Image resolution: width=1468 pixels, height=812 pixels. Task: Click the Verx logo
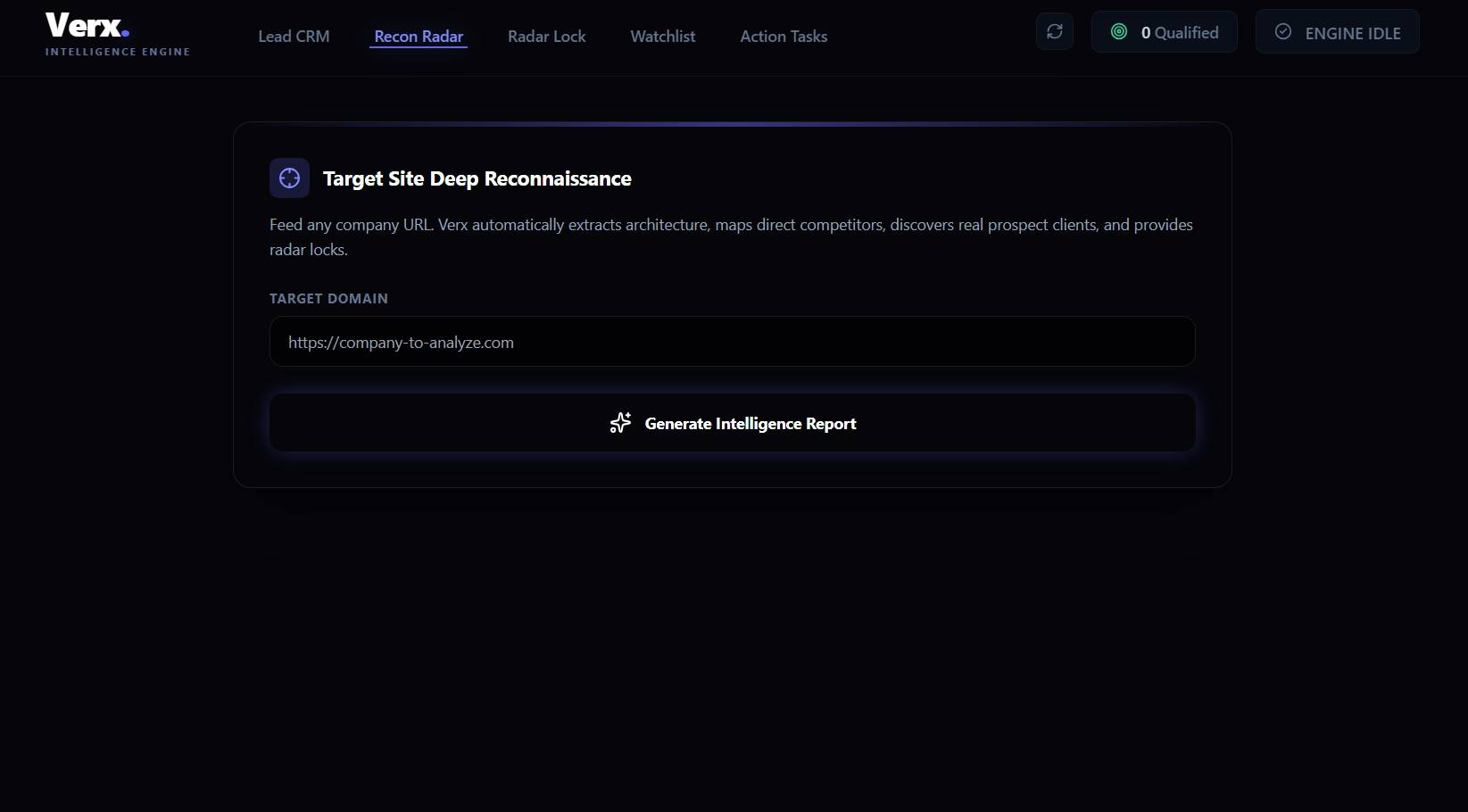(x=87, y=25)
